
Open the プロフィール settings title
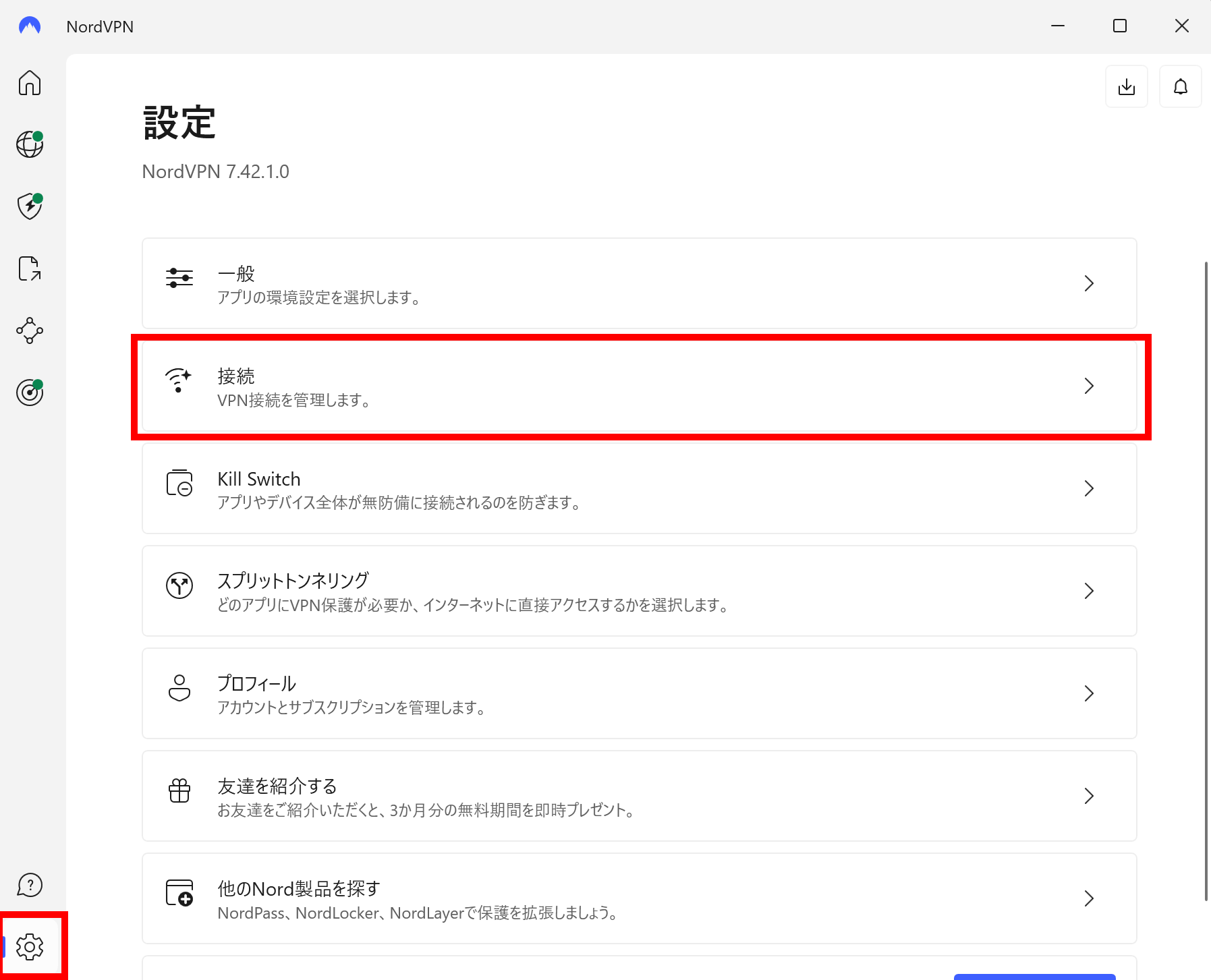[x=257, y=683]
